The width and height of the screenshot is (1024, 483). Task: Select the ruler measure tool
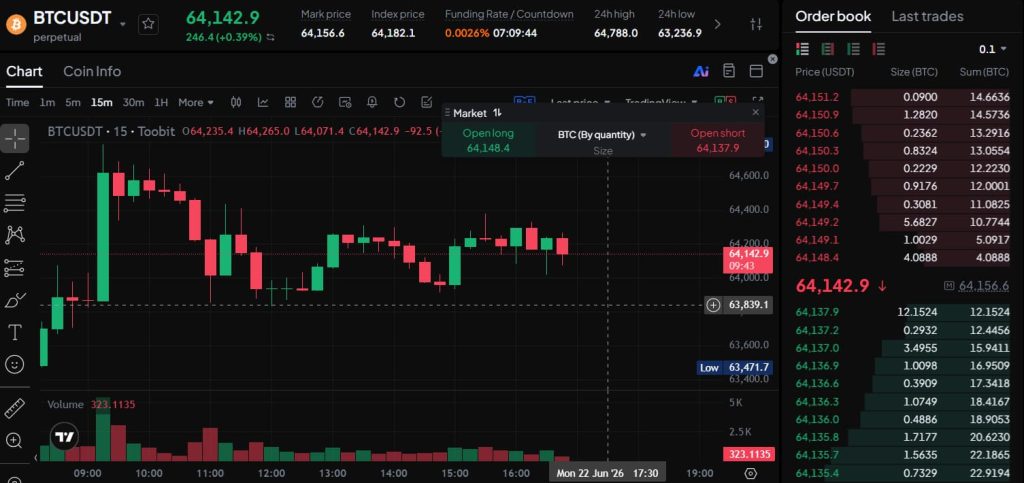pos(15,408)
